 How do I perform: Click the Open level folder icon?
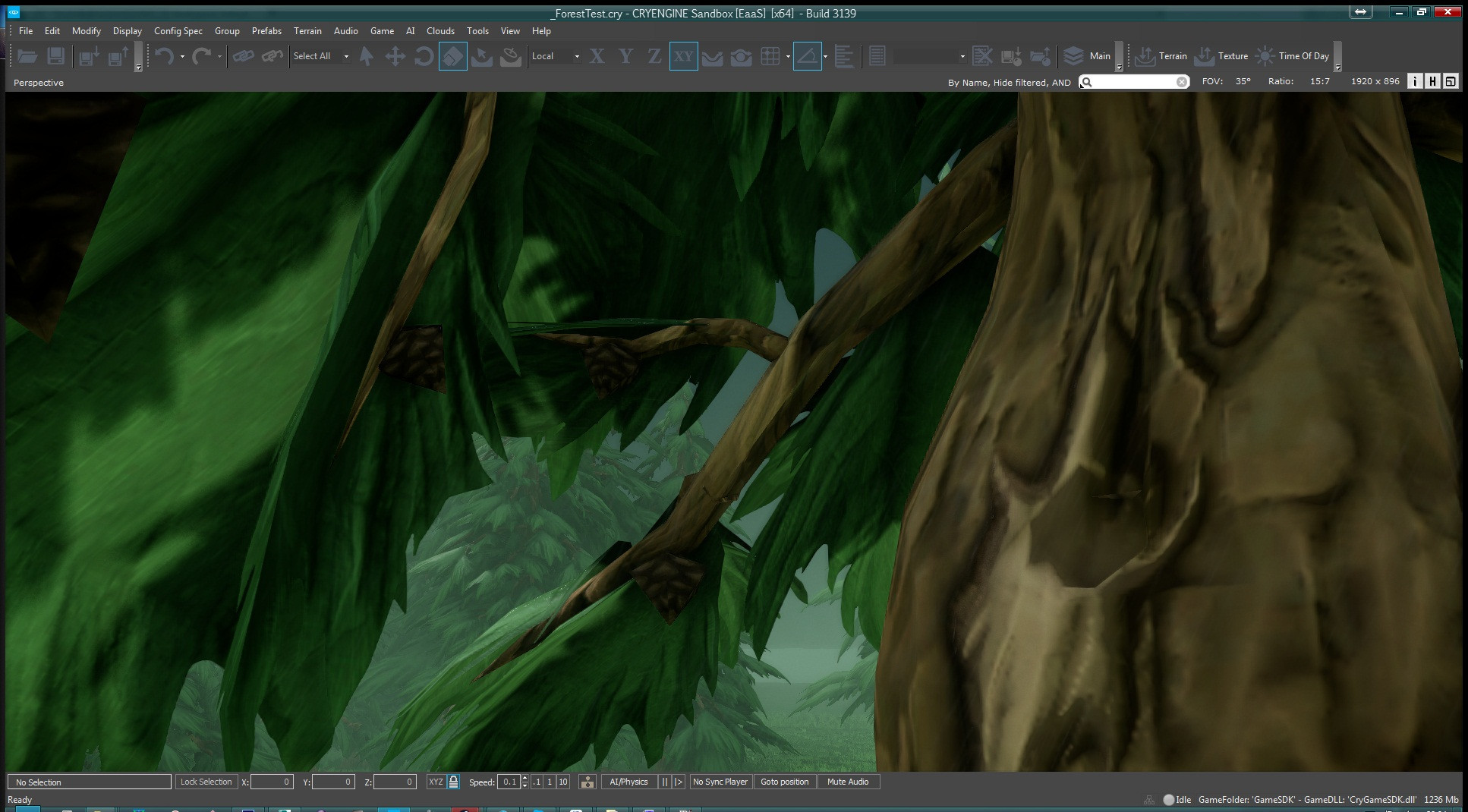pos(27,56)
